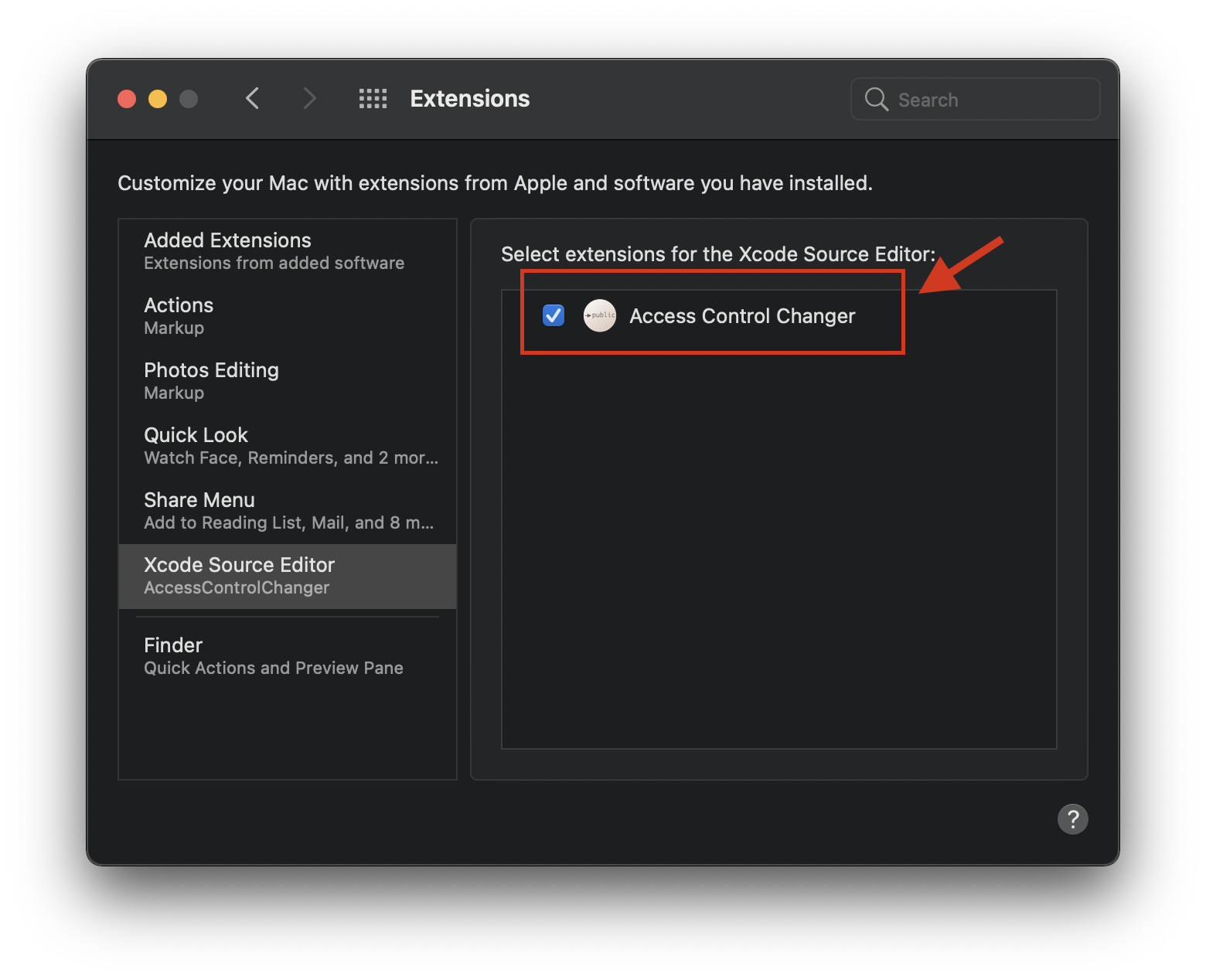
Task: Uncheck the Access Control Changer checkbox
Action: point(554,315)
